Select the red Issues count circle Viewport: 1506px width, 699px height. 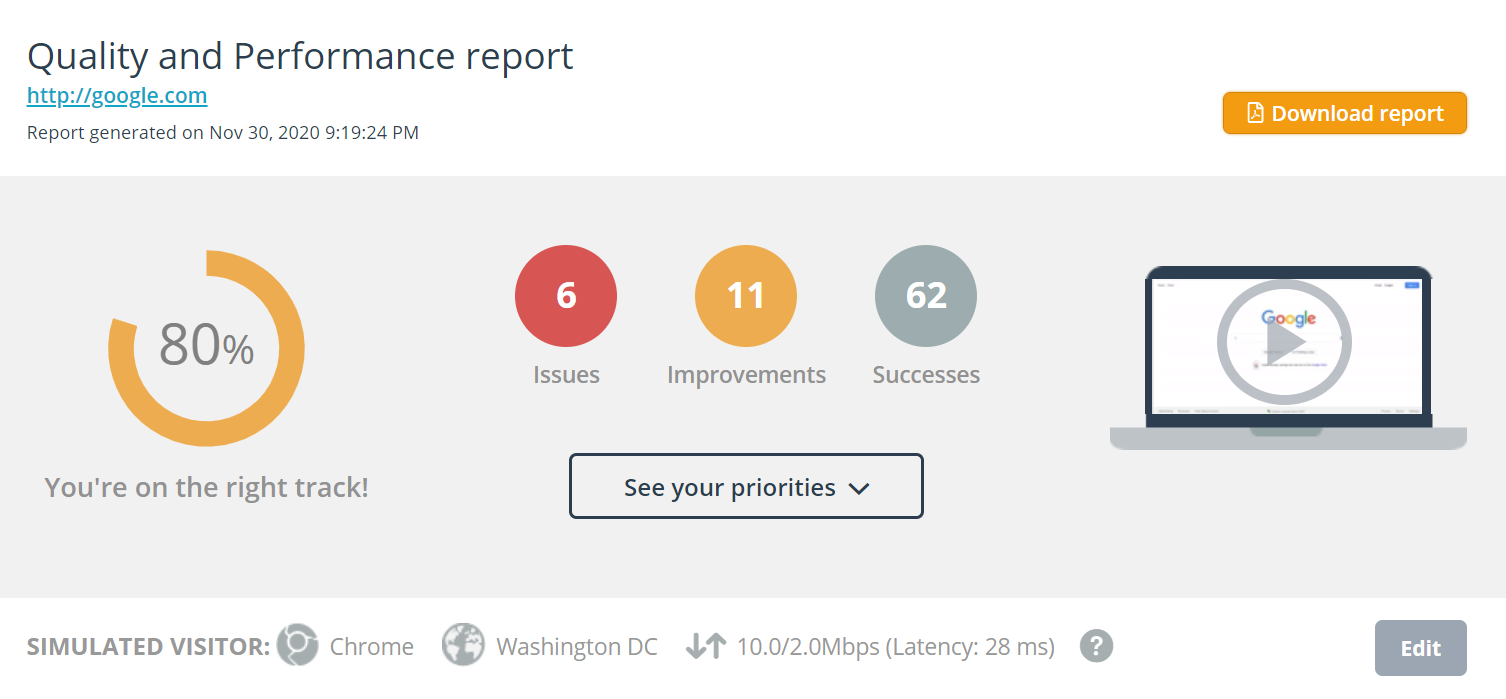tap(566, 296)
